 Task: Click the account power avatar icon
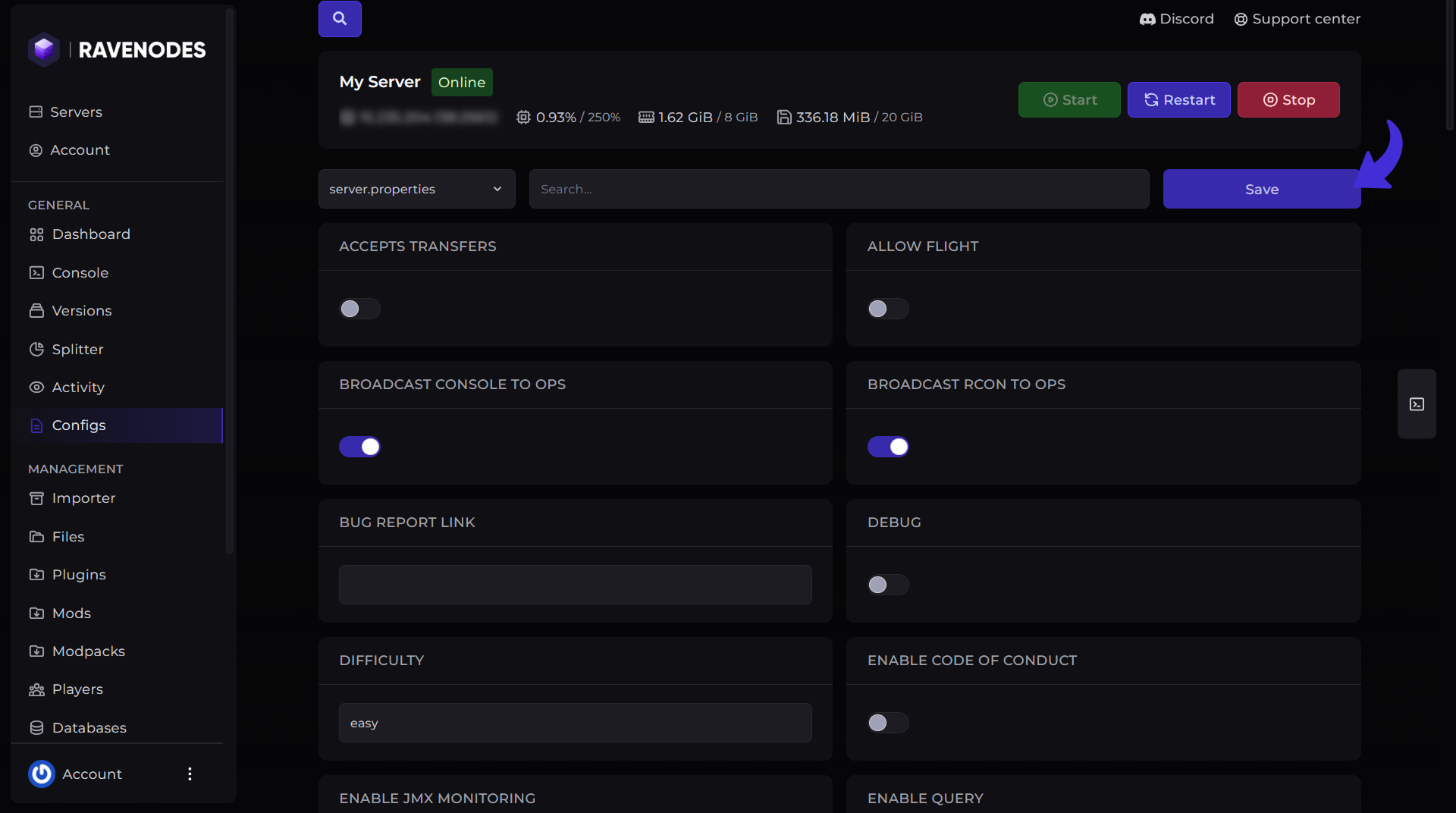pyautogui.click(x=42, y=774)
